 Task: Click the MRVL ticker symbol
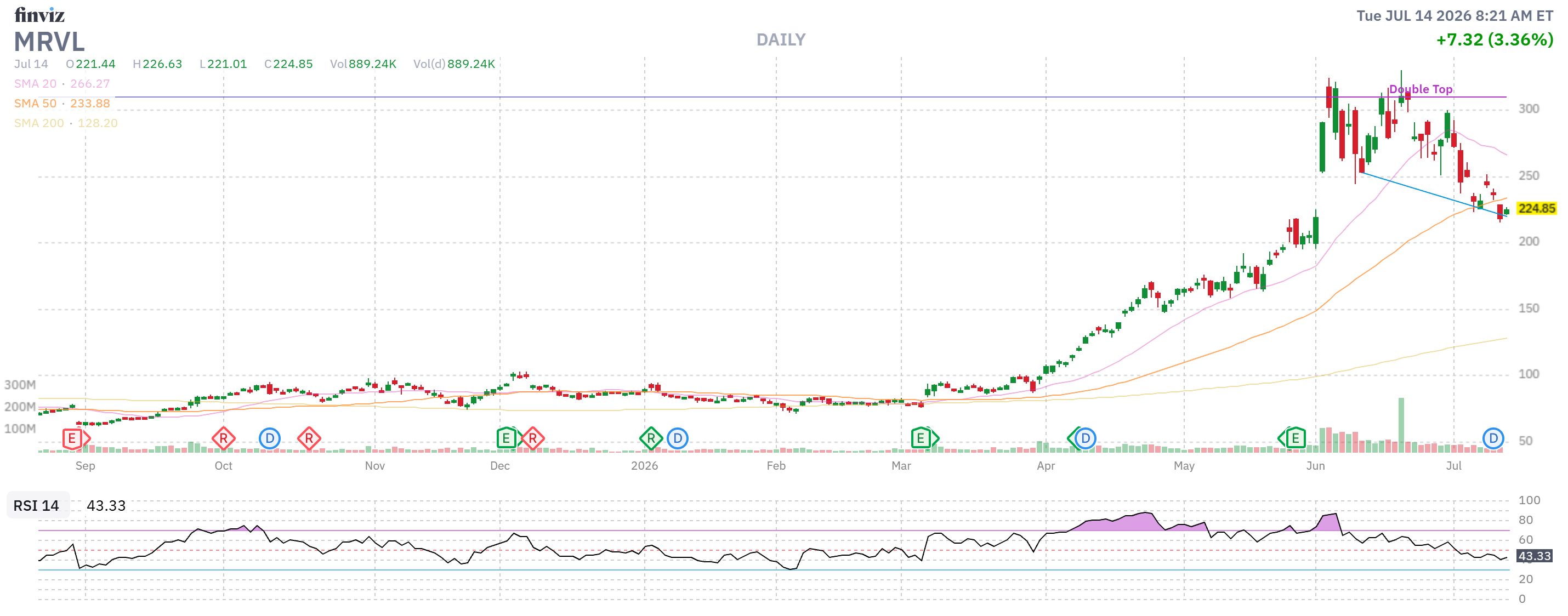(49, 42)
